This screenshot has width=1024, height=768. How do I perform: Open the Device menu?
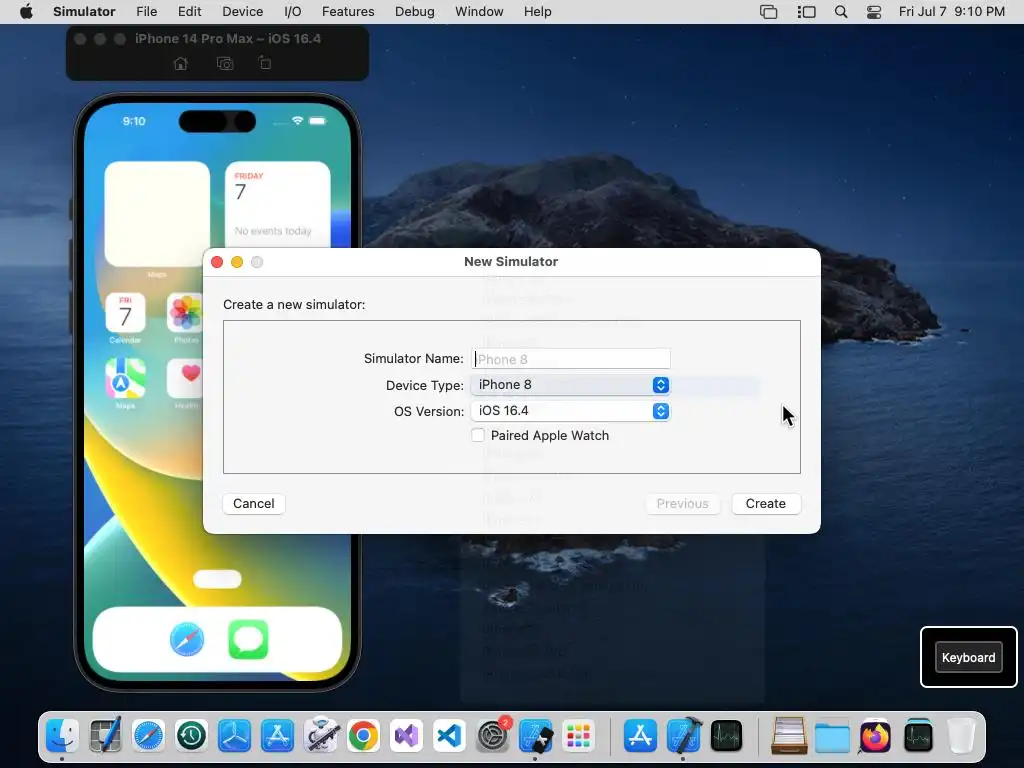(242, 12)
